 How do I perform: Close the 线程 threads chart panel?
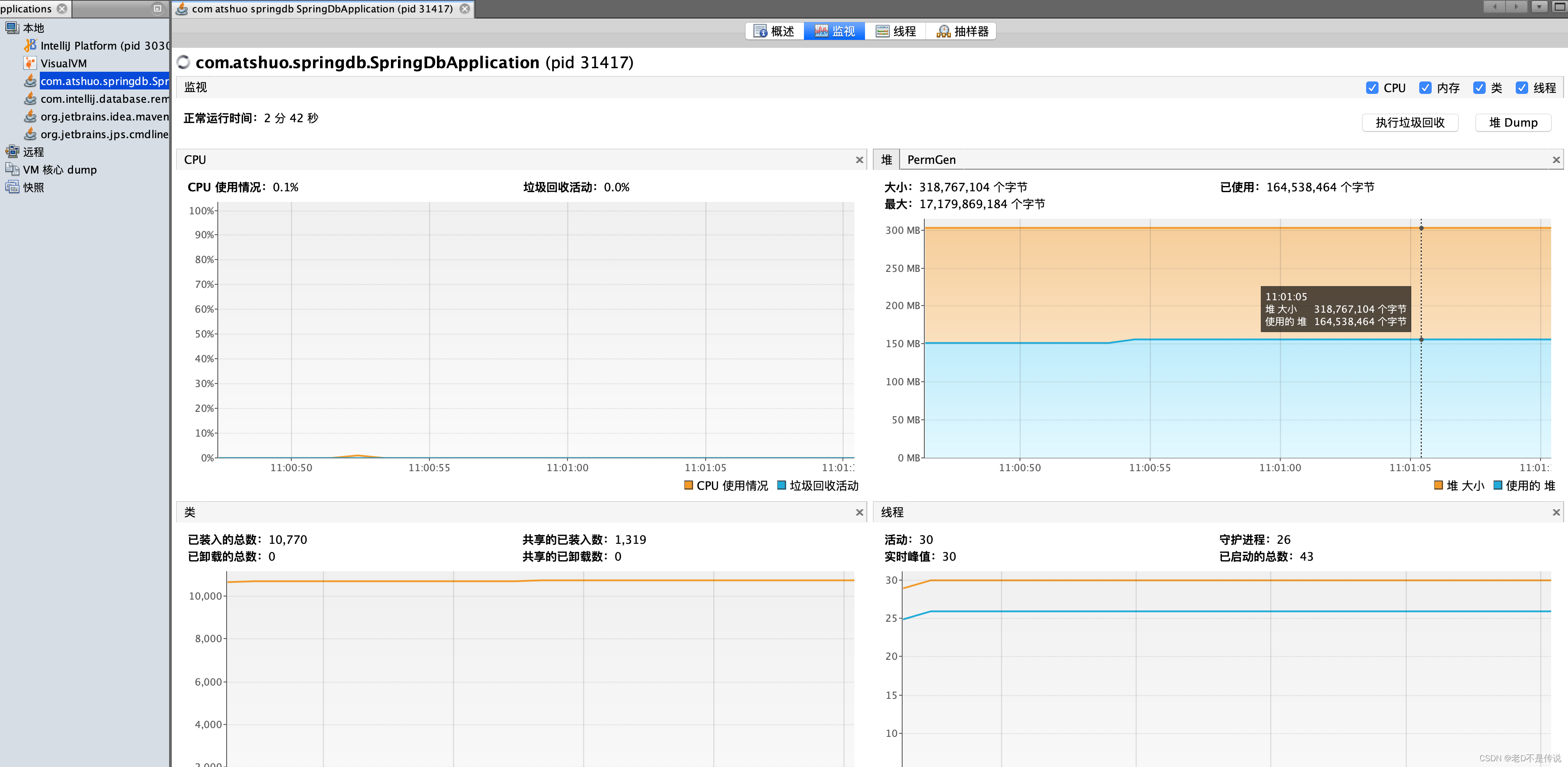coord(1556,512)
